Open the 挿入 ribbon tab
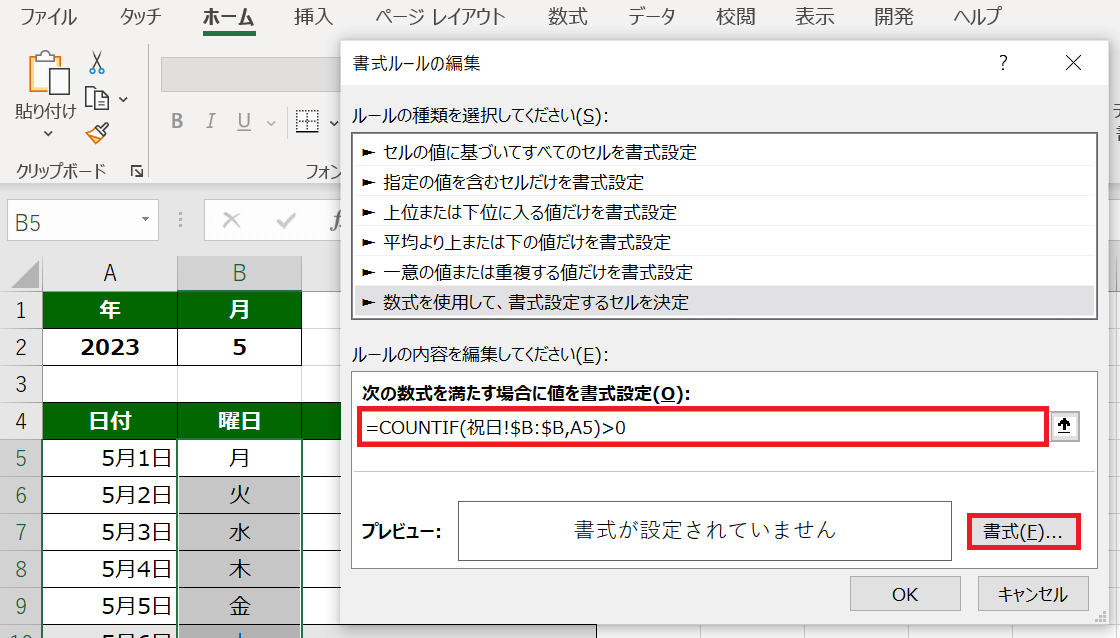Viewport: 1120px width, 638px height. [x=315, y=17]
